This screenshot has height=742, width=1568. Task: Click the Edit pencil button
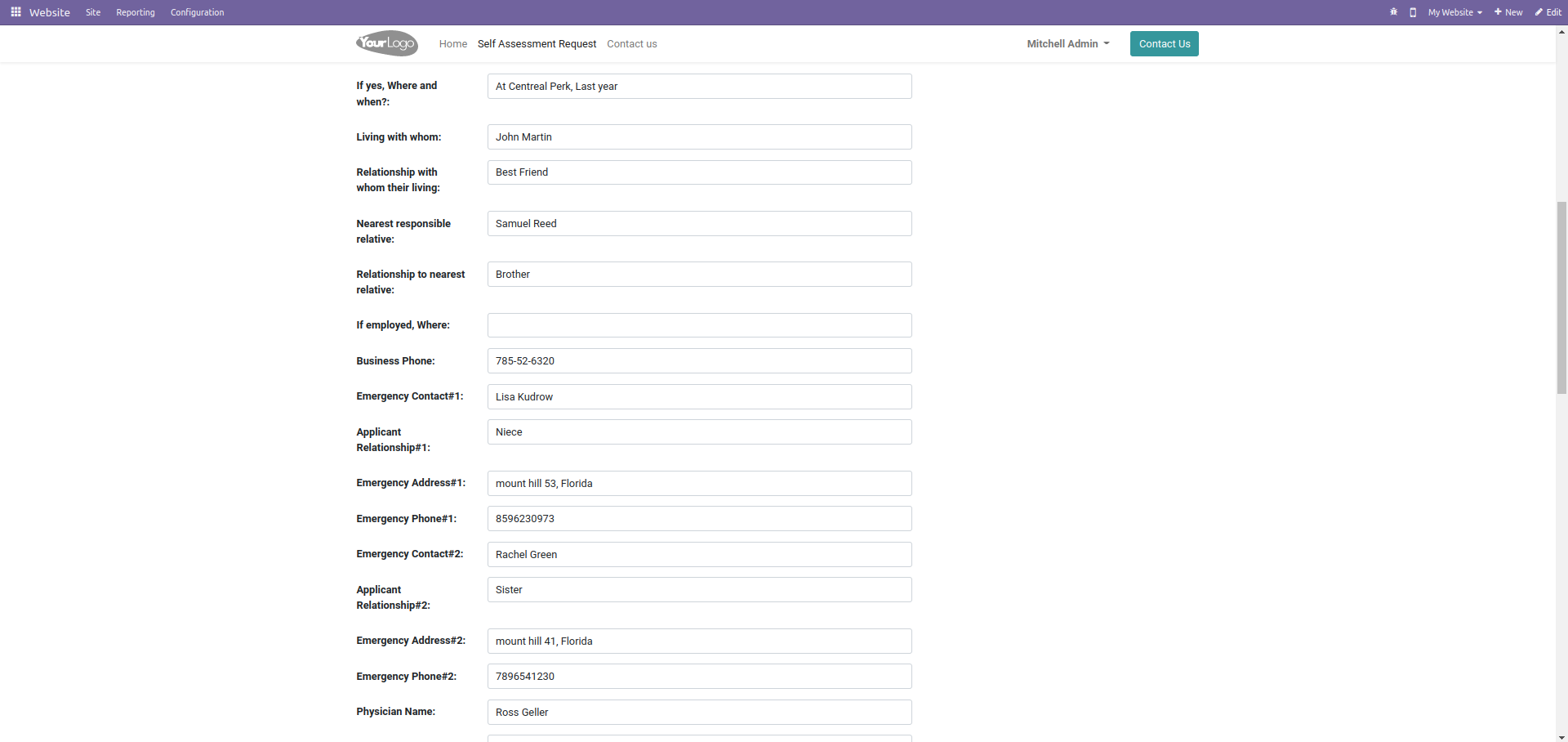tap(1548, 12)
